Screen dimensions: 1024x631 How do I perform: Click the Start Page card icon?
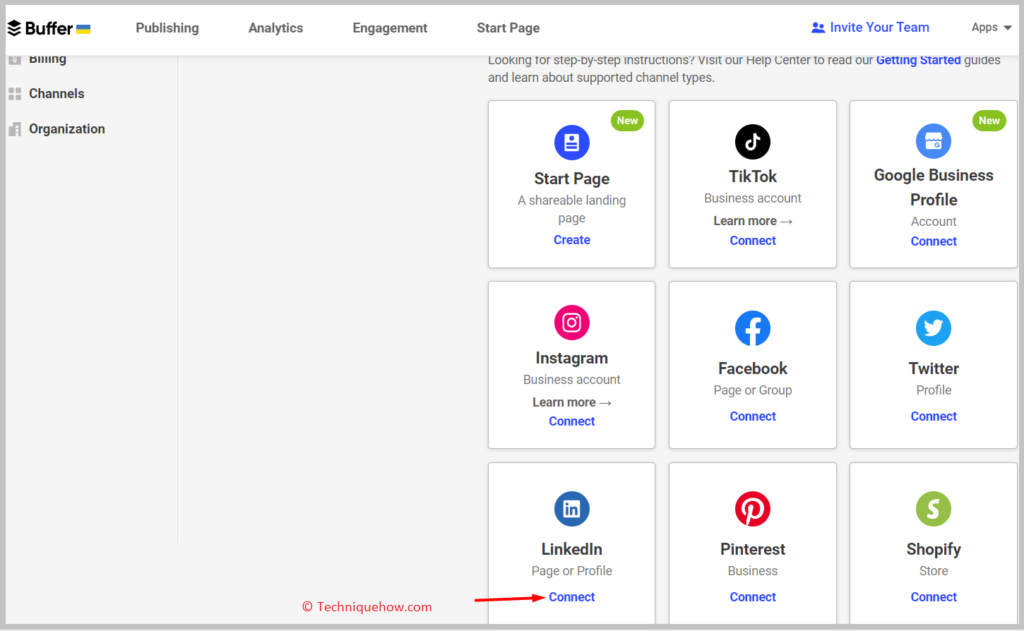tap(571, 142)
